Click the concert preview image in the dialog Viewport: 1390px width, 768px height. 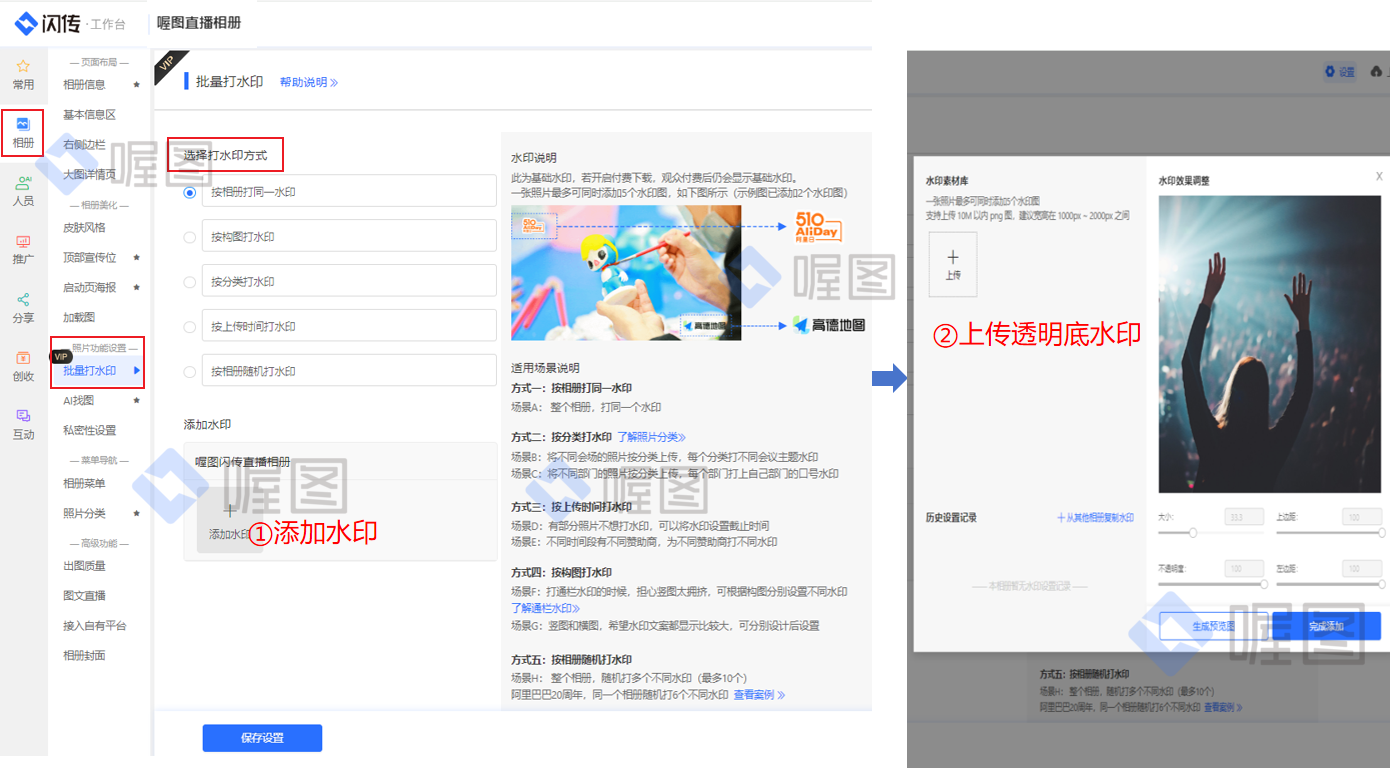pyautogui.click(x=1270, y=344)
